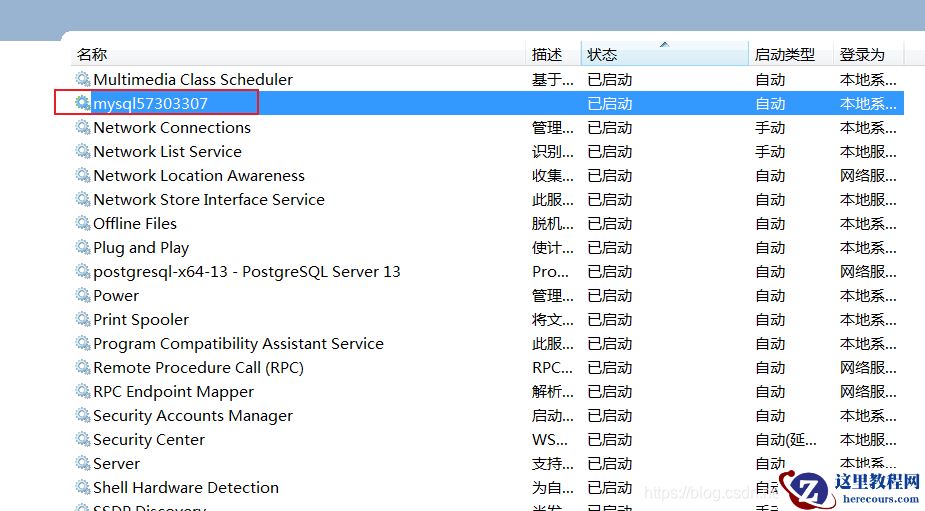Click the 登录为 column header
The image size is (925, 511).
pos(861,55)
